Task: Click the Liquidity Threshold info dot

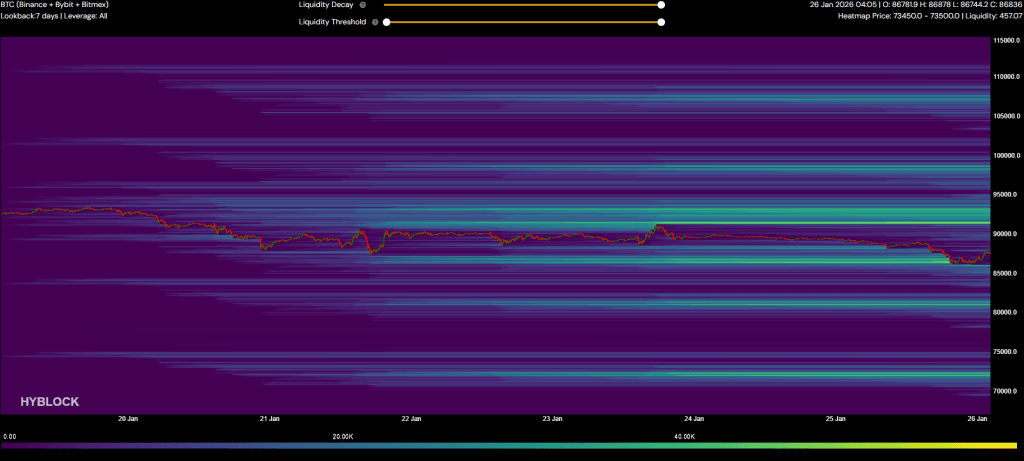Action: click(x=375, y=21)
